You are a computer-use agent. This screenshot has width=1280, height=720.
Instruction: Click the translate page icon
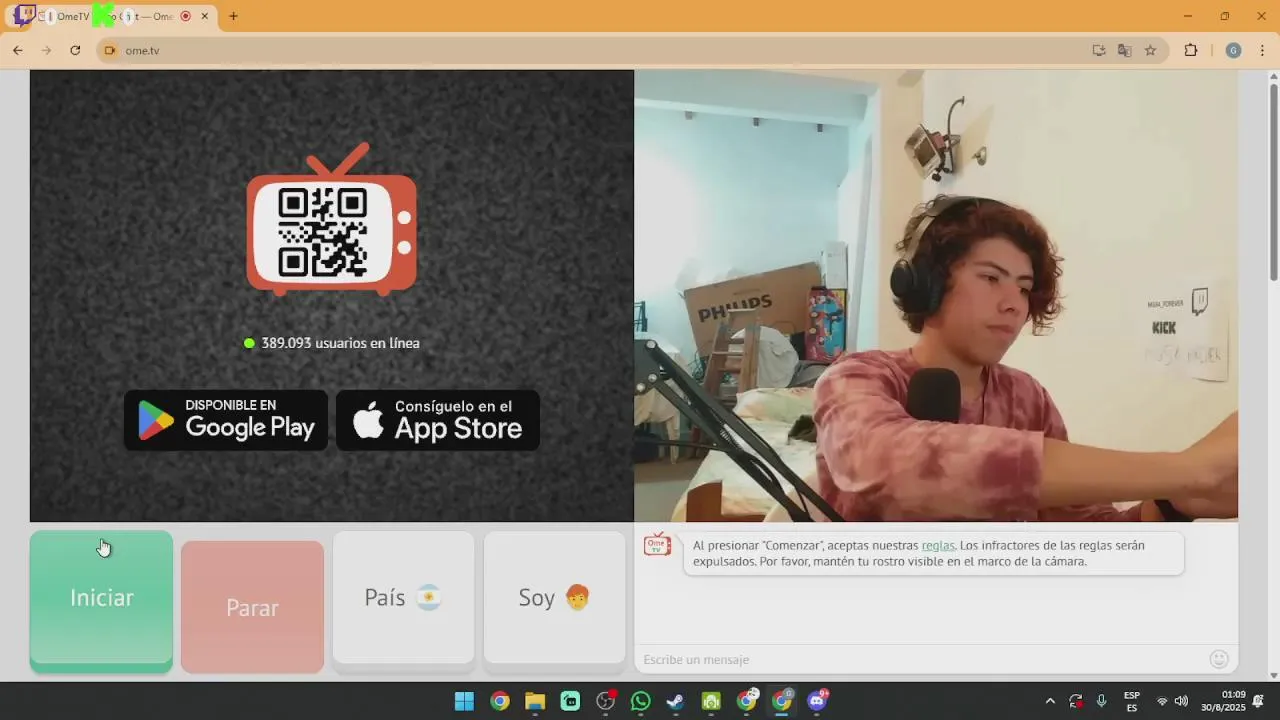click(1125, 50)
